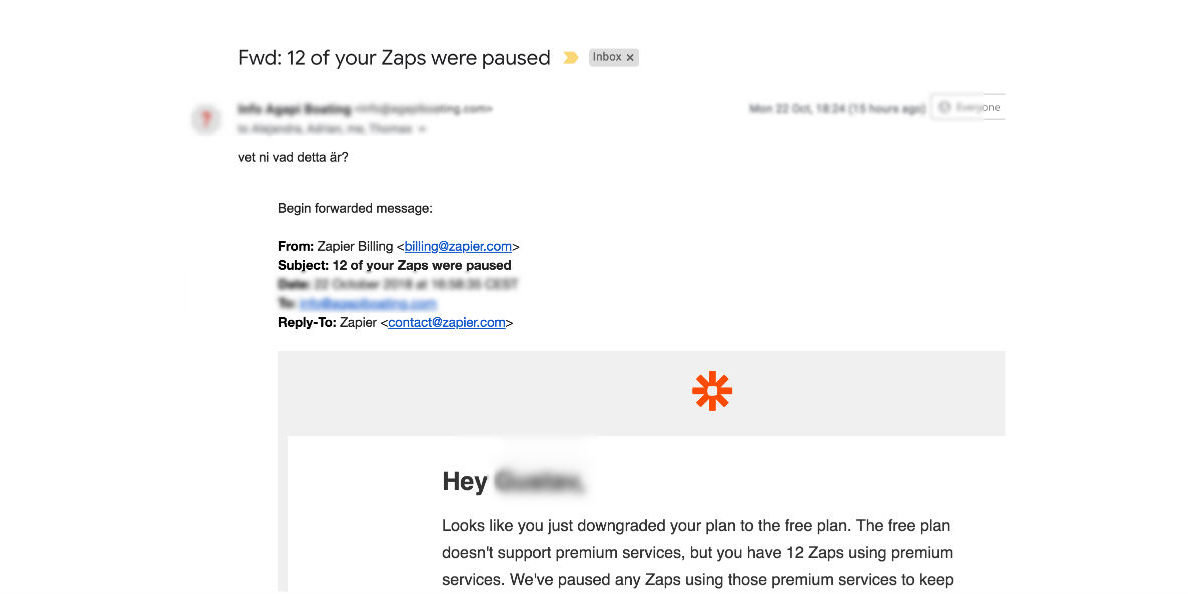Image resolution: width=1188 pixels, height=594 pixels.
Task: Click the Inbox label tag
Action: [607, 58]
